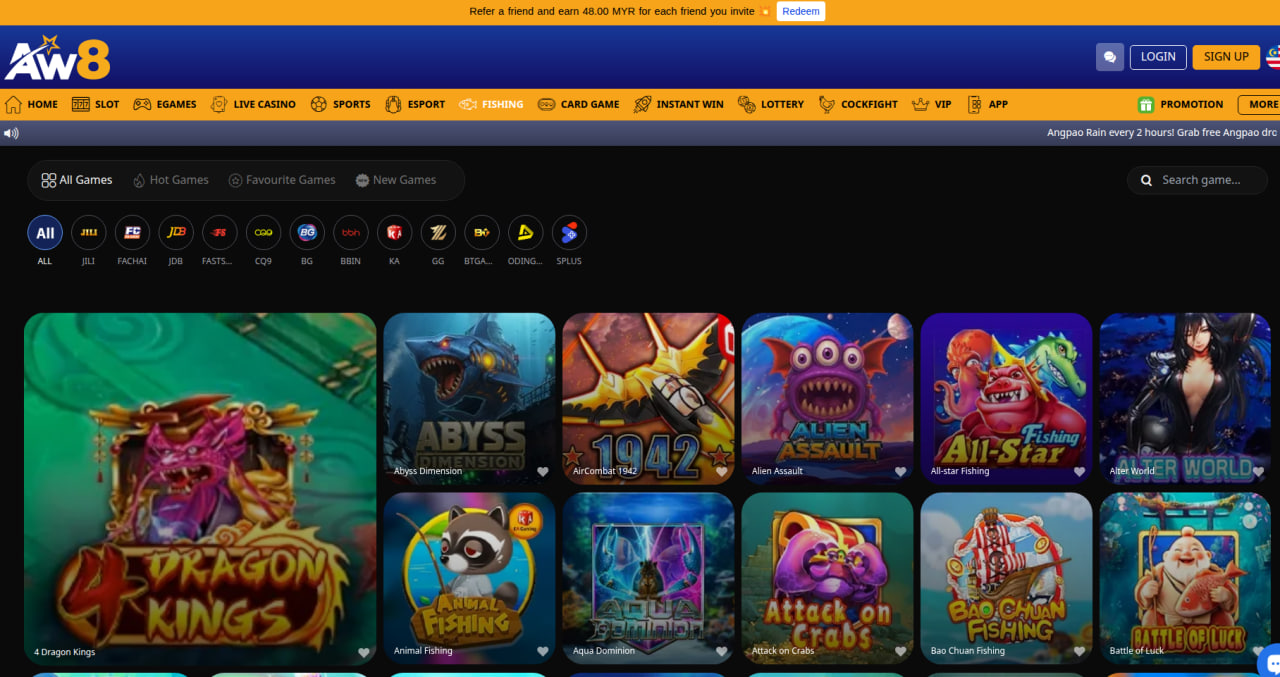The image size is (1280, 677).
Task: Favourite the 4 Dragon Kings game
Action: click(364, 653)
